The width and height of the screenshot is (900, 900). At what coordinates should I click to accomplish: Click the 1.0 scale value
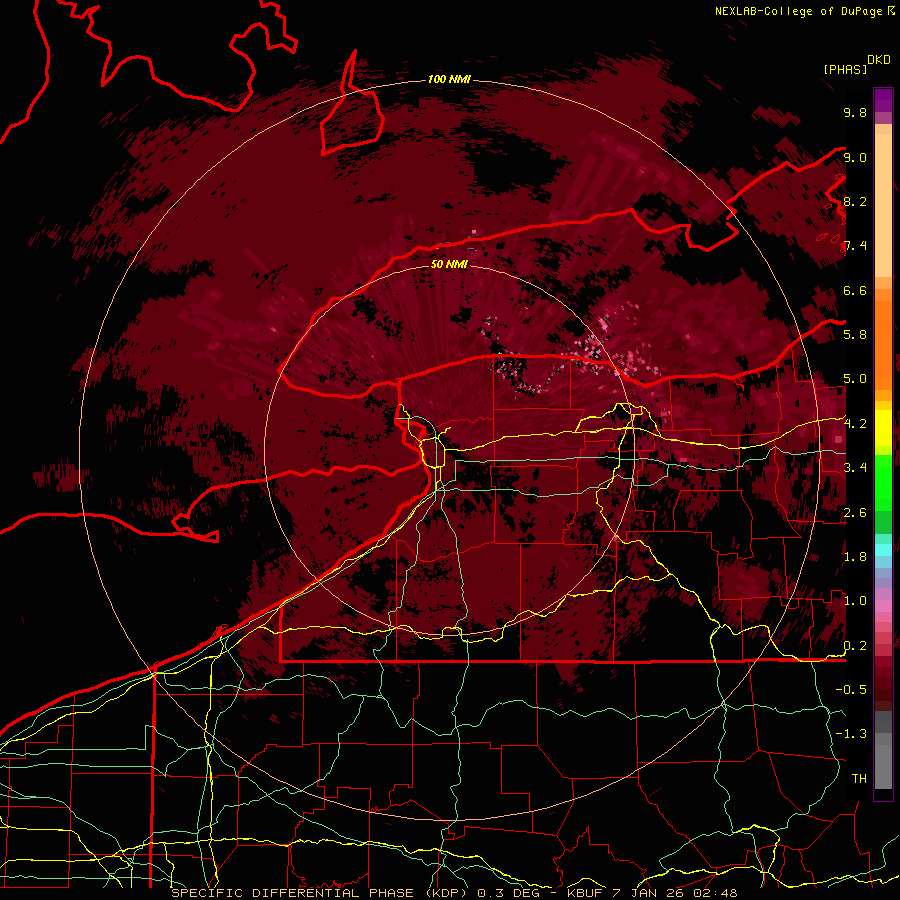pos(855,601)
